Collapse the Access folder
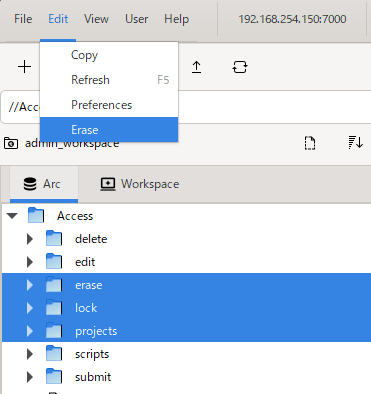This screenshot has width=371, height=394. pos(13,216)
